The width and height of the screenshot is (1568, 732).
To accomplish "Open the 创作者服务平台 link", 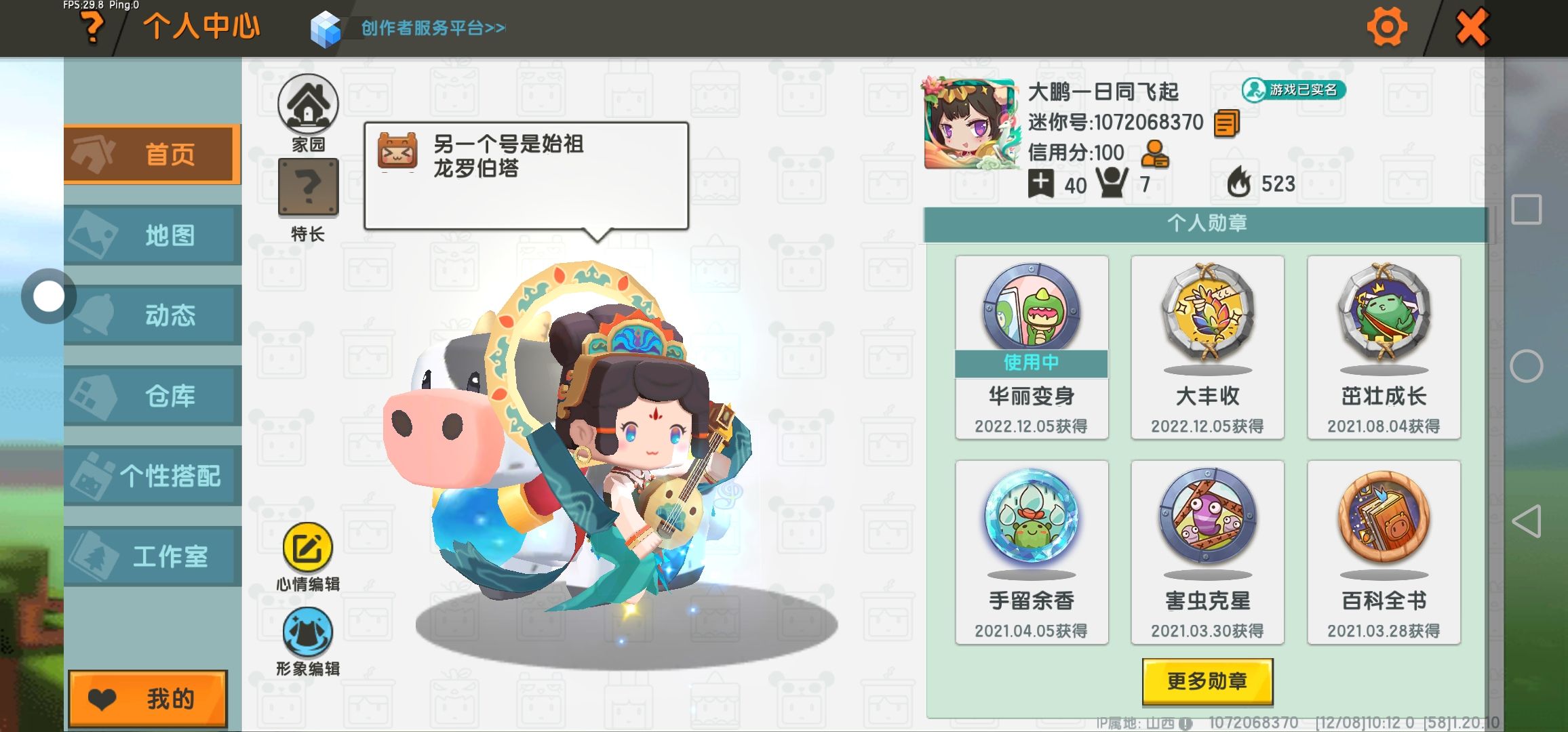I will tap(433, 28).
